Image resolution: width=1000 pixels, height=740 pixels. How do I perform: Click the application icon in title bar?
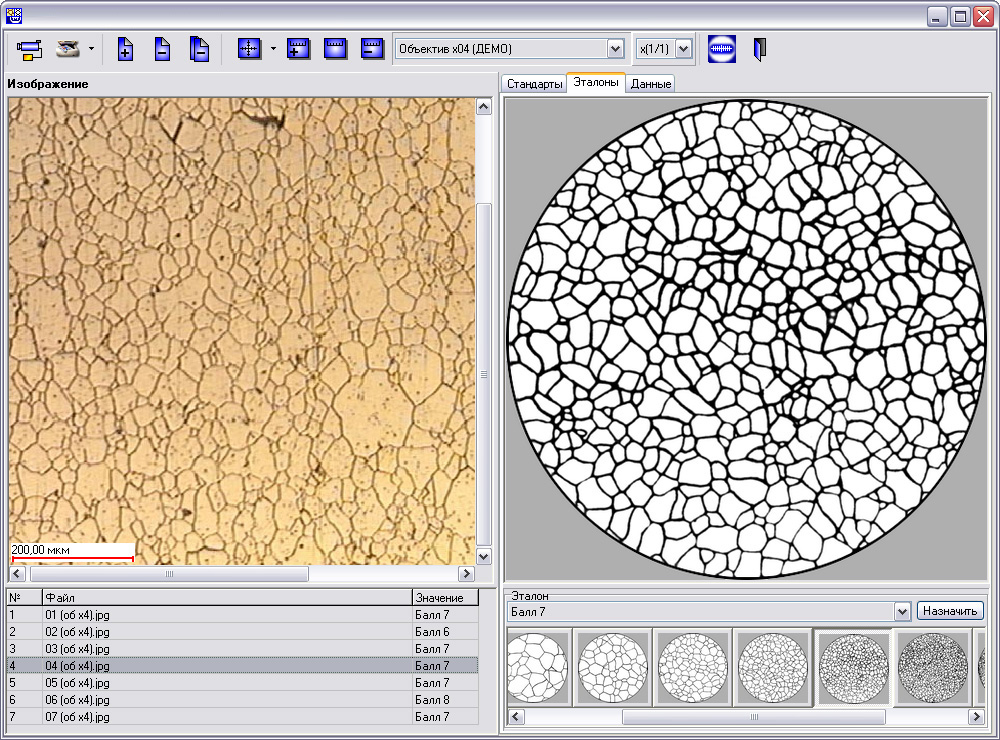(x=13, y=16)
